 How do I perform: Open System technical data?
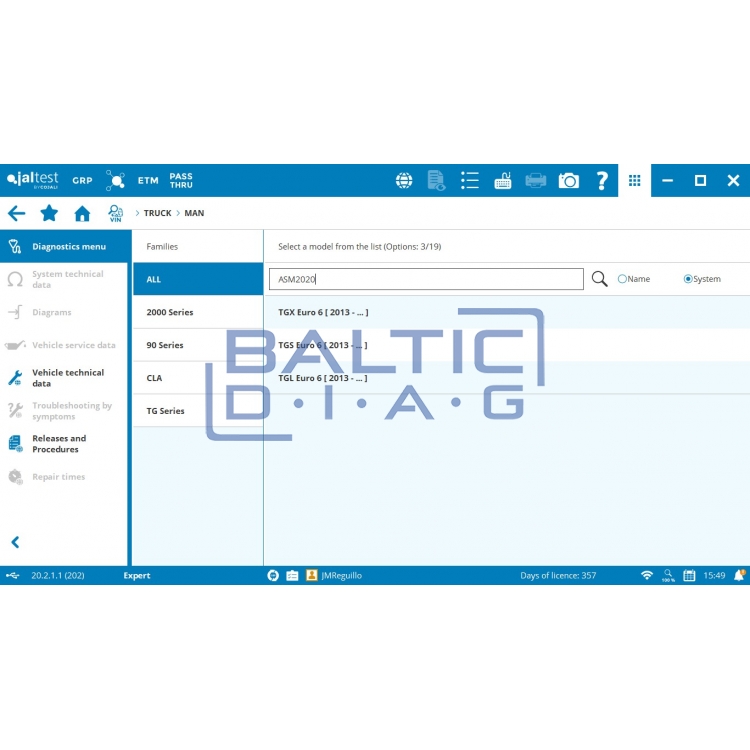pos(64,279)
